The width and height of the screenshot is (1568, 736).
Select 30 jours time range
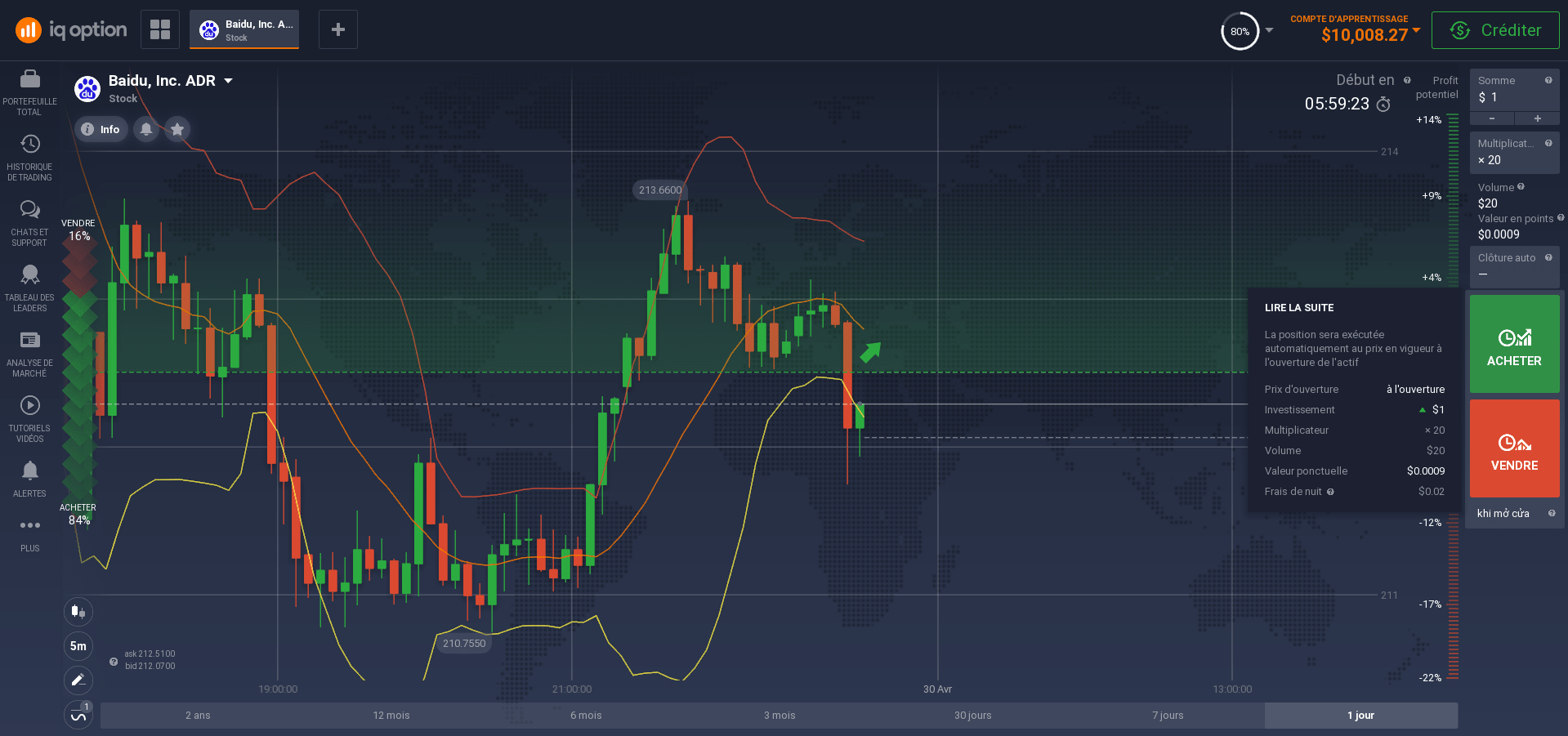tap(973, 716)
